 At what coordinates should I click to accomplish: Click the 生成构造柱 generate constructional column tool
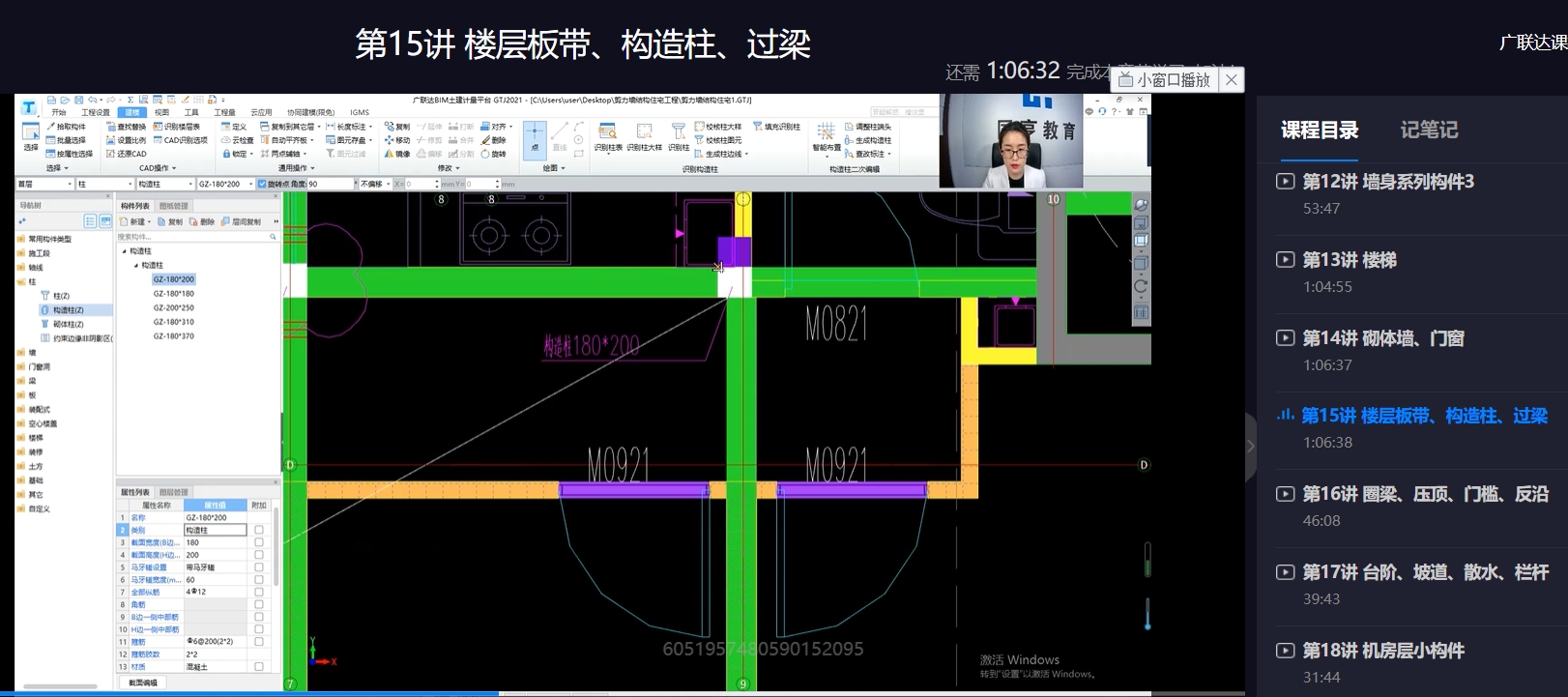tap(868, 140)
